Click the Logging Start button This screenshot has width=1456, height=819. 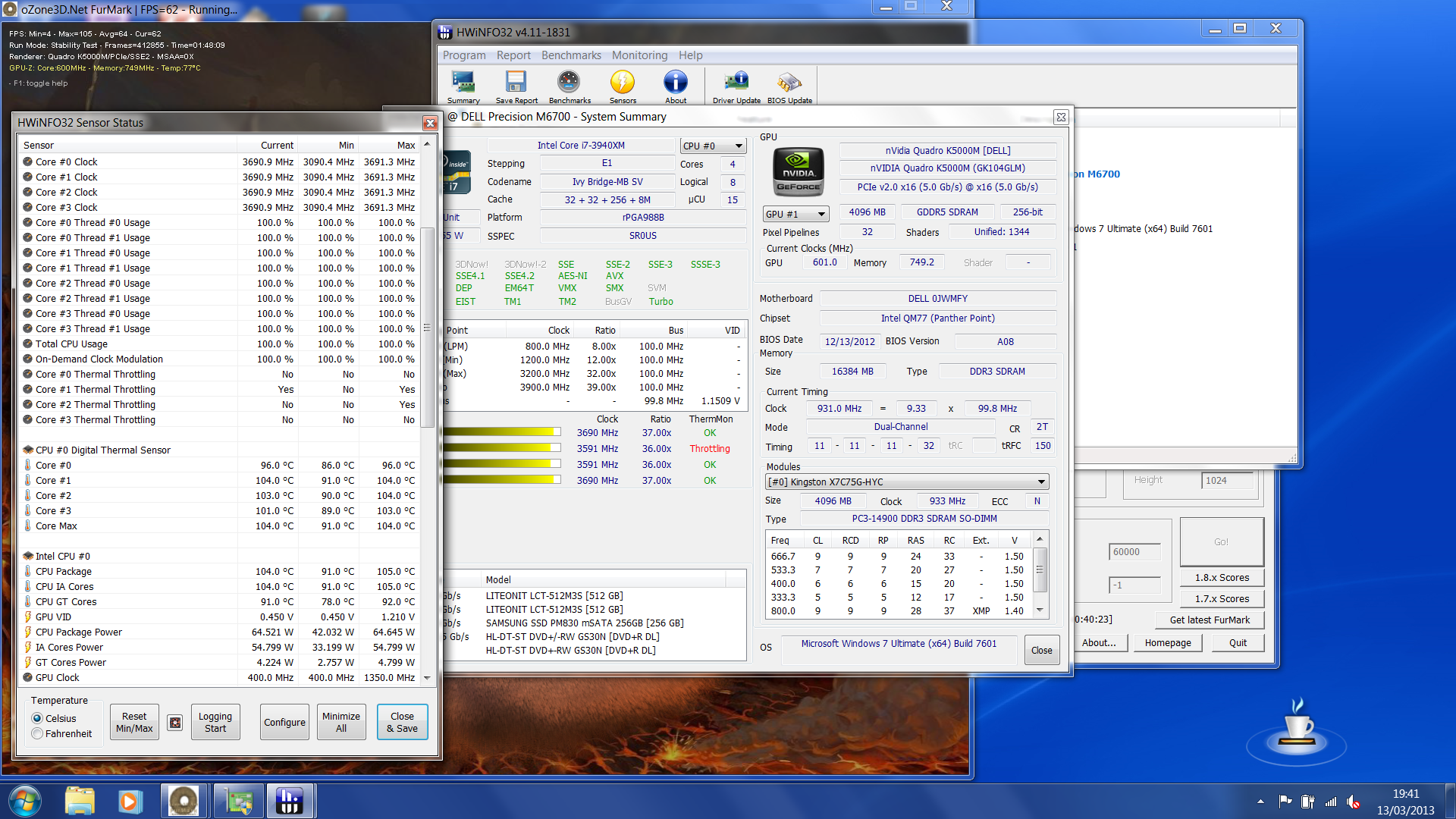tap(215, 722)
